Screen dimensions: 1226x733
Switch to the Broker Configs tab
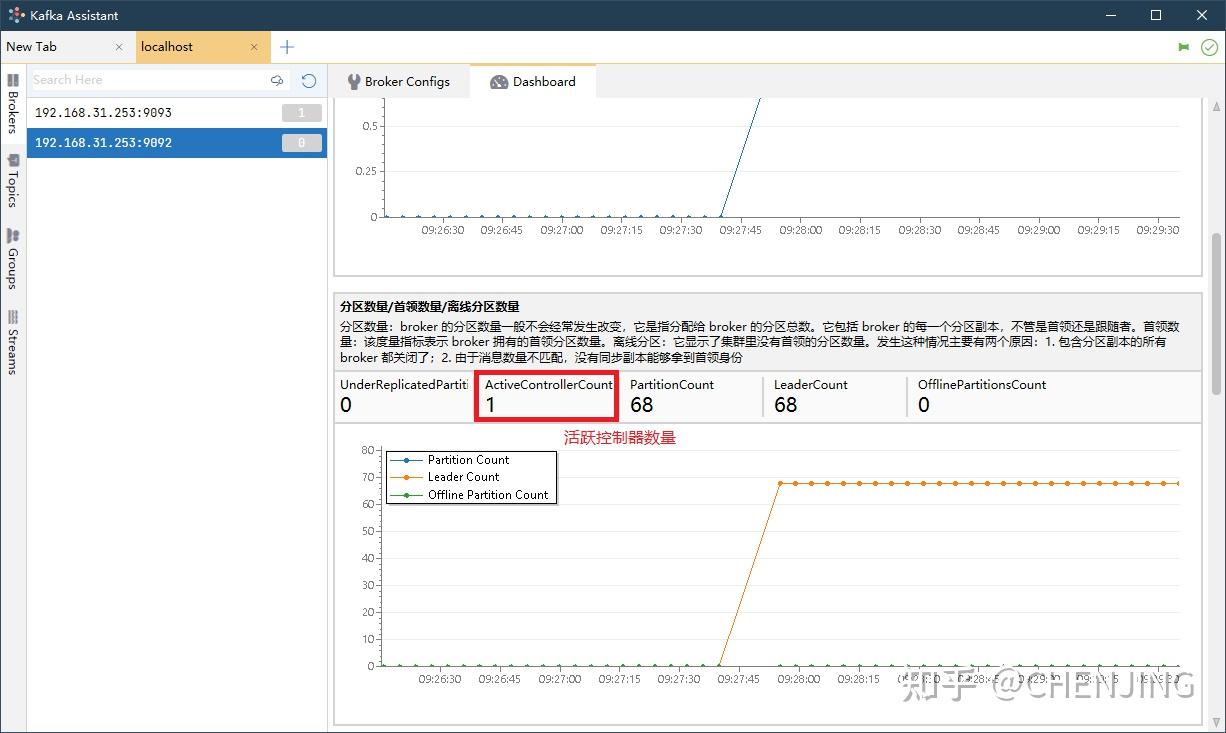(x=410, y=81)
